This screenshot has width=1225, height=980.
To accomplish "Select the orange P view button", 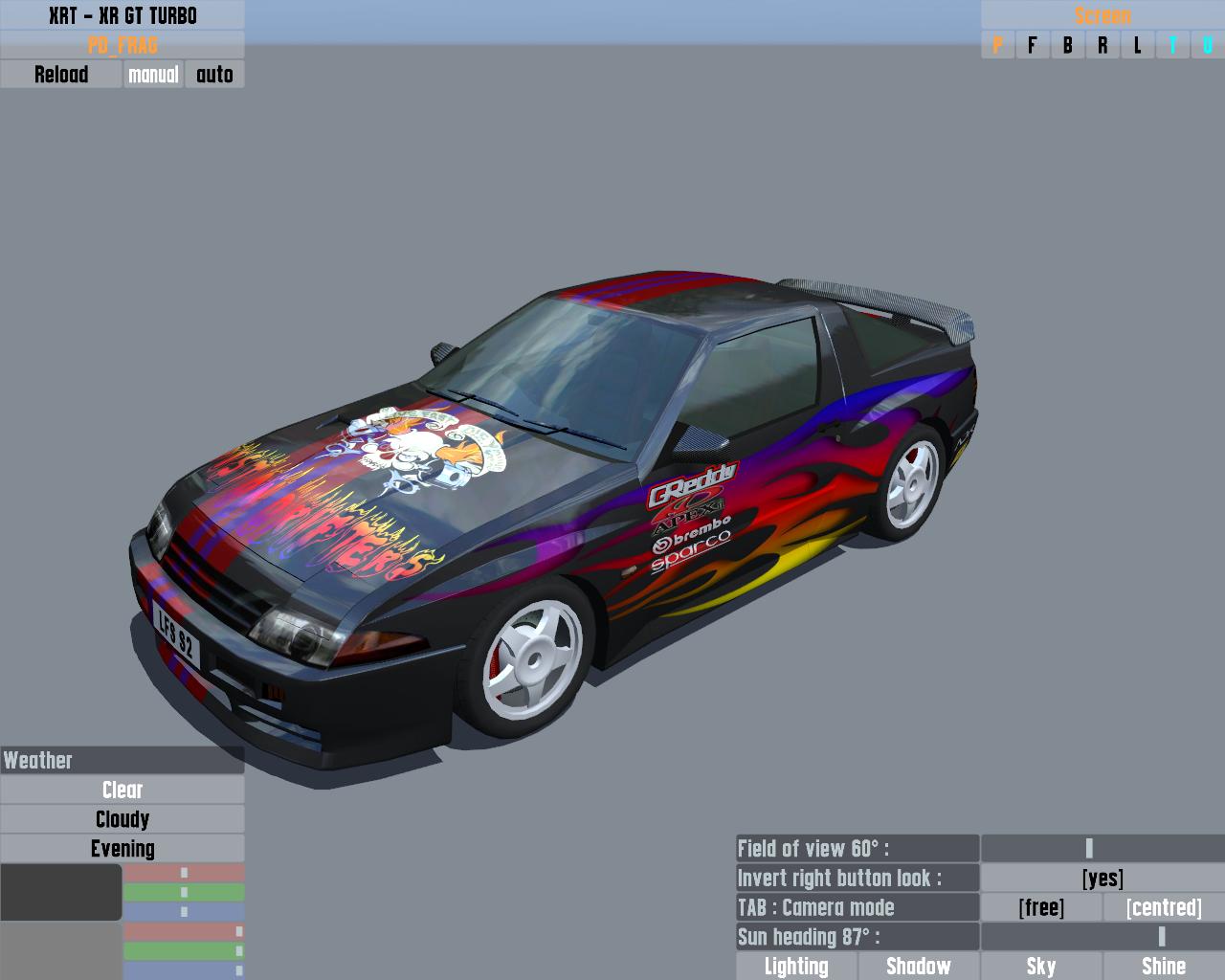I will click(x=998, y=45).
